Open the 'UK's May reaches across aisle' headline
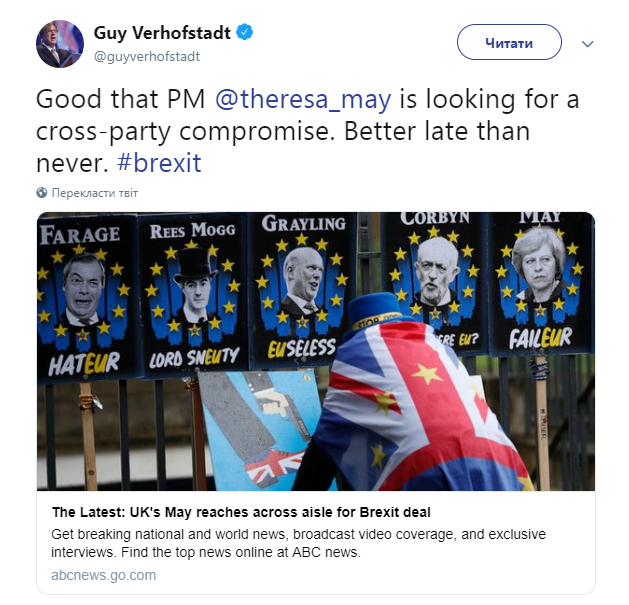The width and height of the screenshot is (629, 605). point(241,512)
